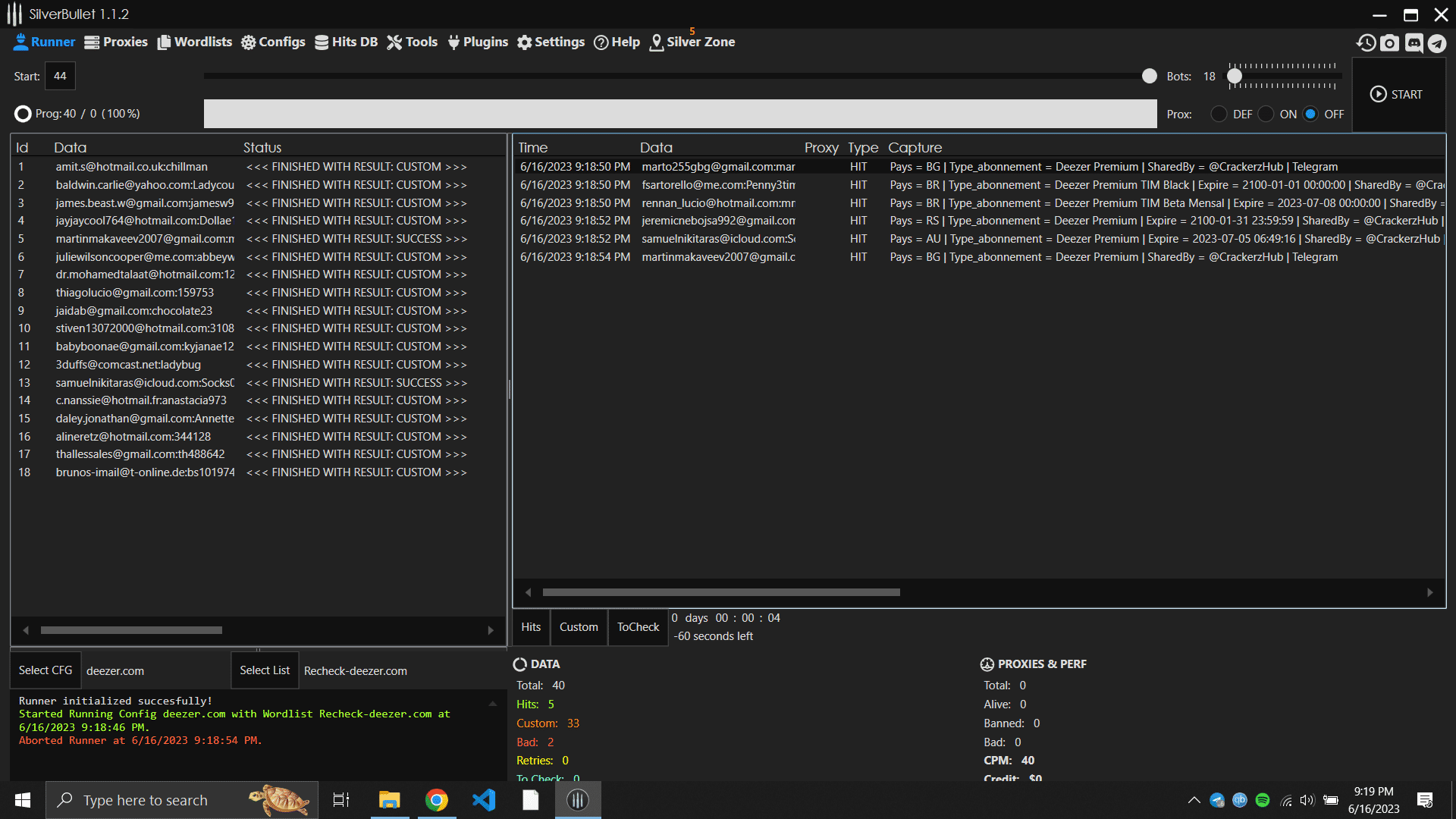
Task: Open Visual Studio Code from the taskbar
Action: pyautogui.click(x=484, y=800)
